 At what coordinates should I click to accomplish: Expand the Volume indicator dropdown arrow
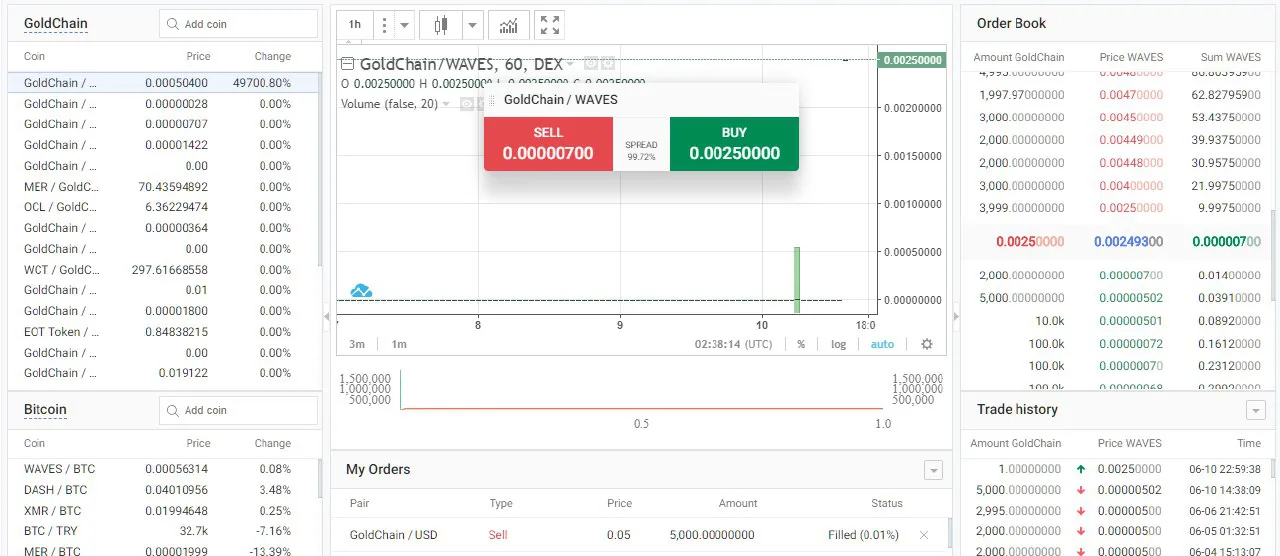click(446, 104)
